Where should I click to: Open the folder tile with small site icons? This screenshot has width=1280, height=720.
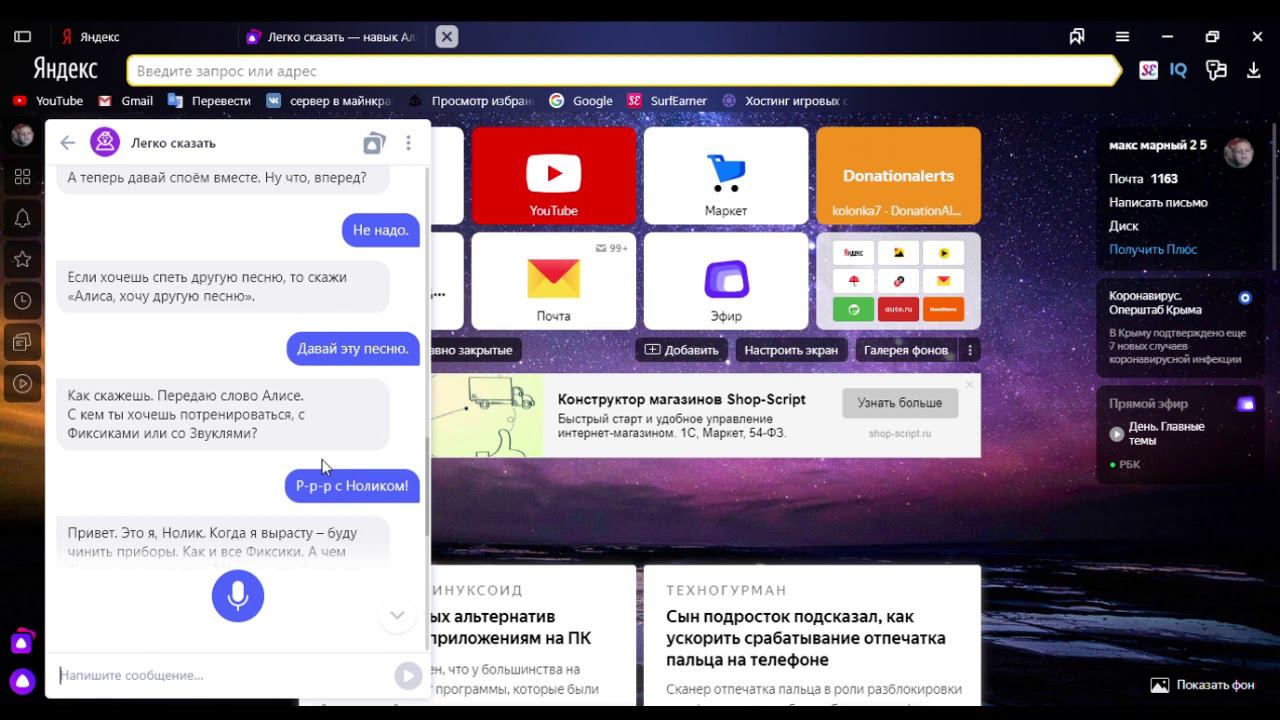[898, 281]
